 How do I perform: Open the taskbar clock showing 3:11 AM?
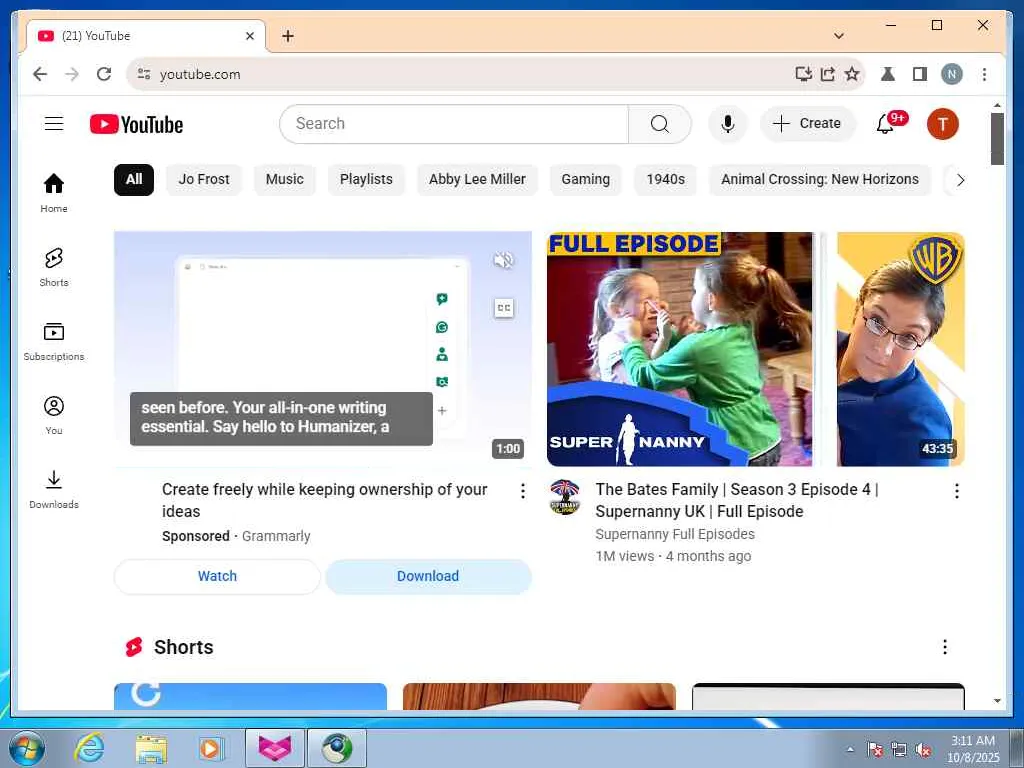[x=972, y=749]
